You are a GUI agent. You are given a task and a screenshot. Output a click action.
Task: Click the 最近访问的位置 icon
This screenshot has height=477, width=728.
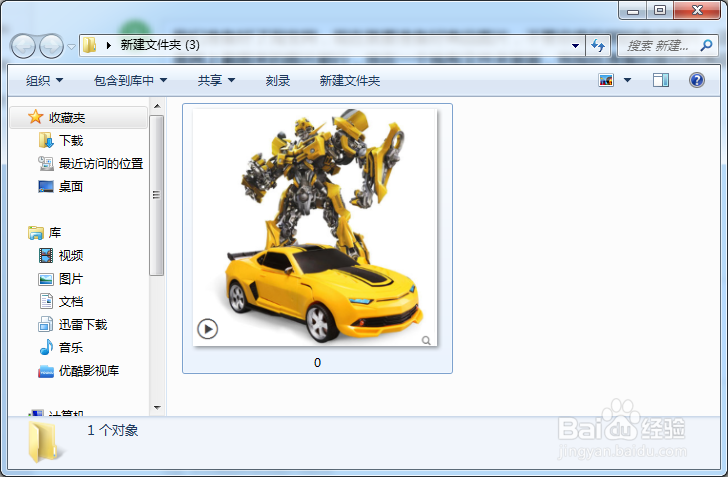point(46,163)
